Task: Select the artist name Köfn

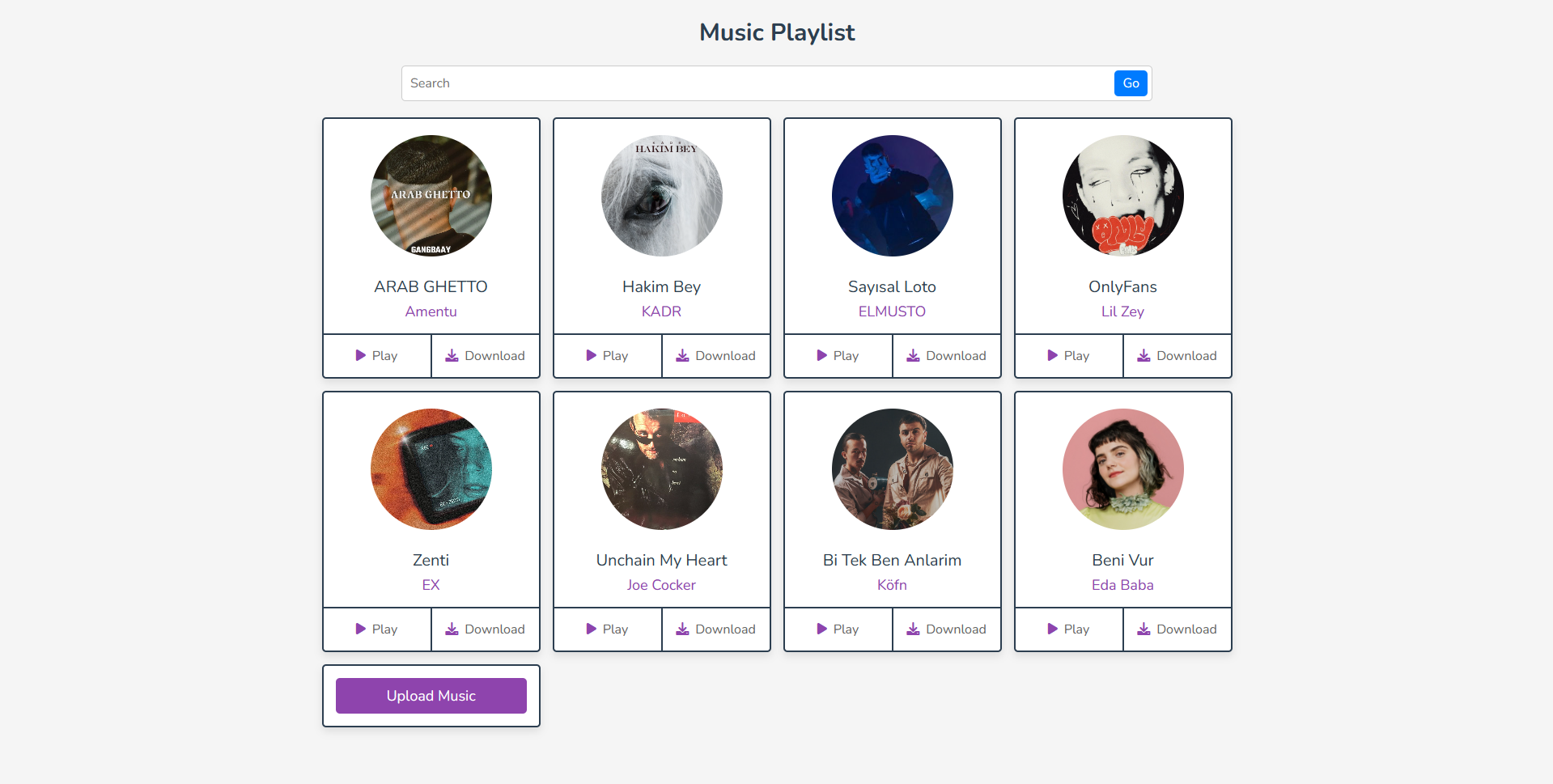Action: [x=892, y=585]
